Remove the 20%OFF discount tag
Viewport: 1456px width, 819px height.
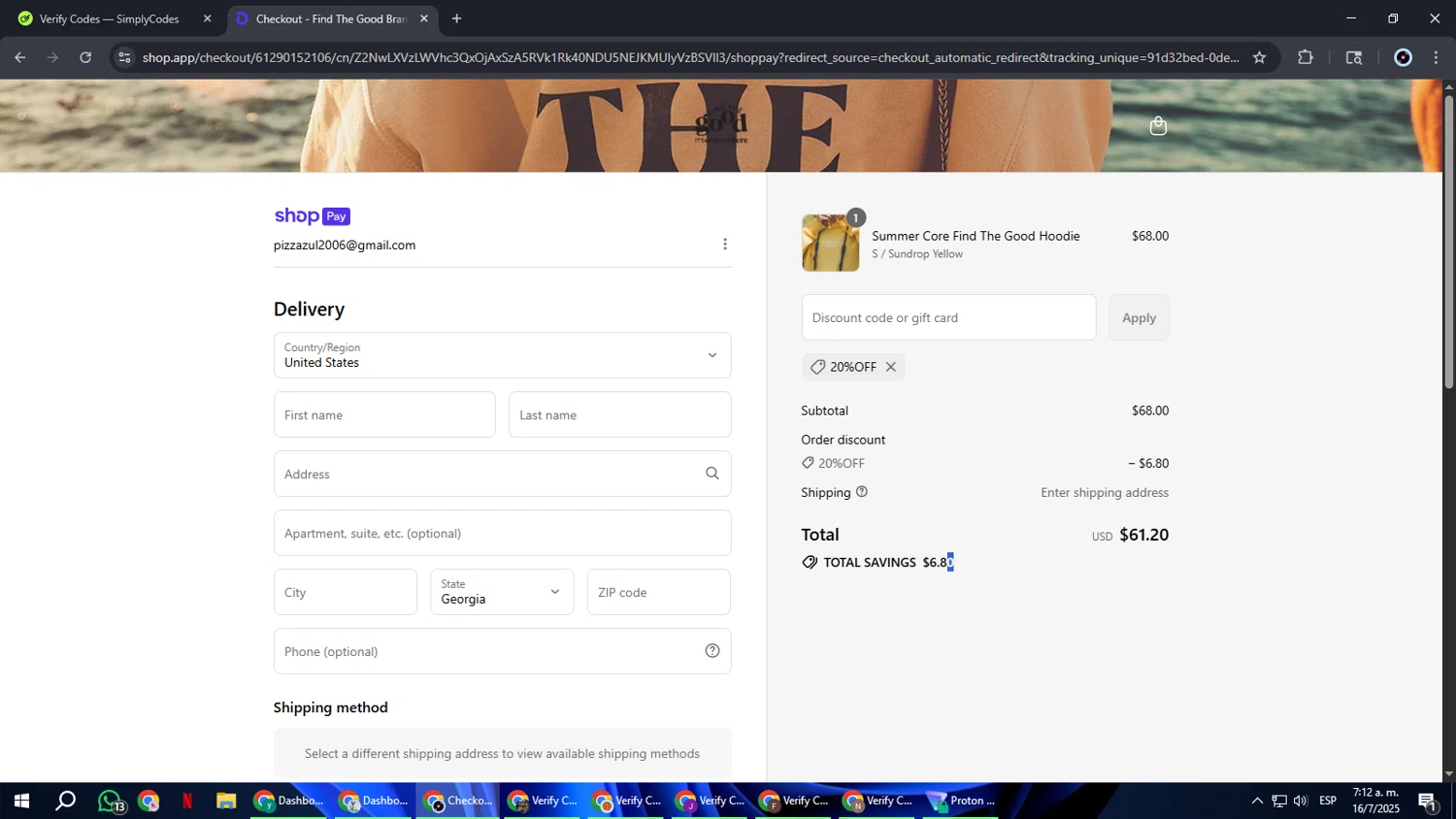pos(890,367)
